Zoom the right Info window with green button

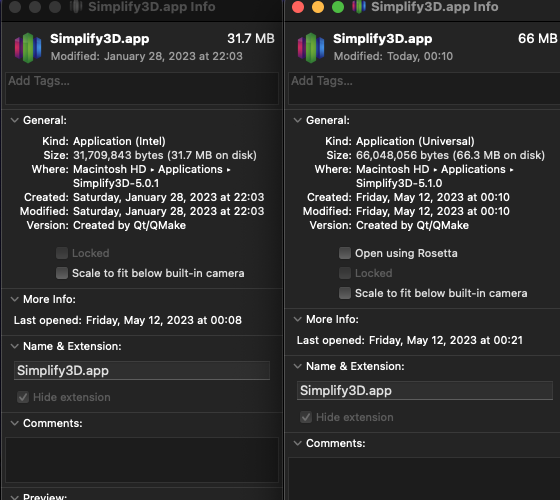pos(338,7)
